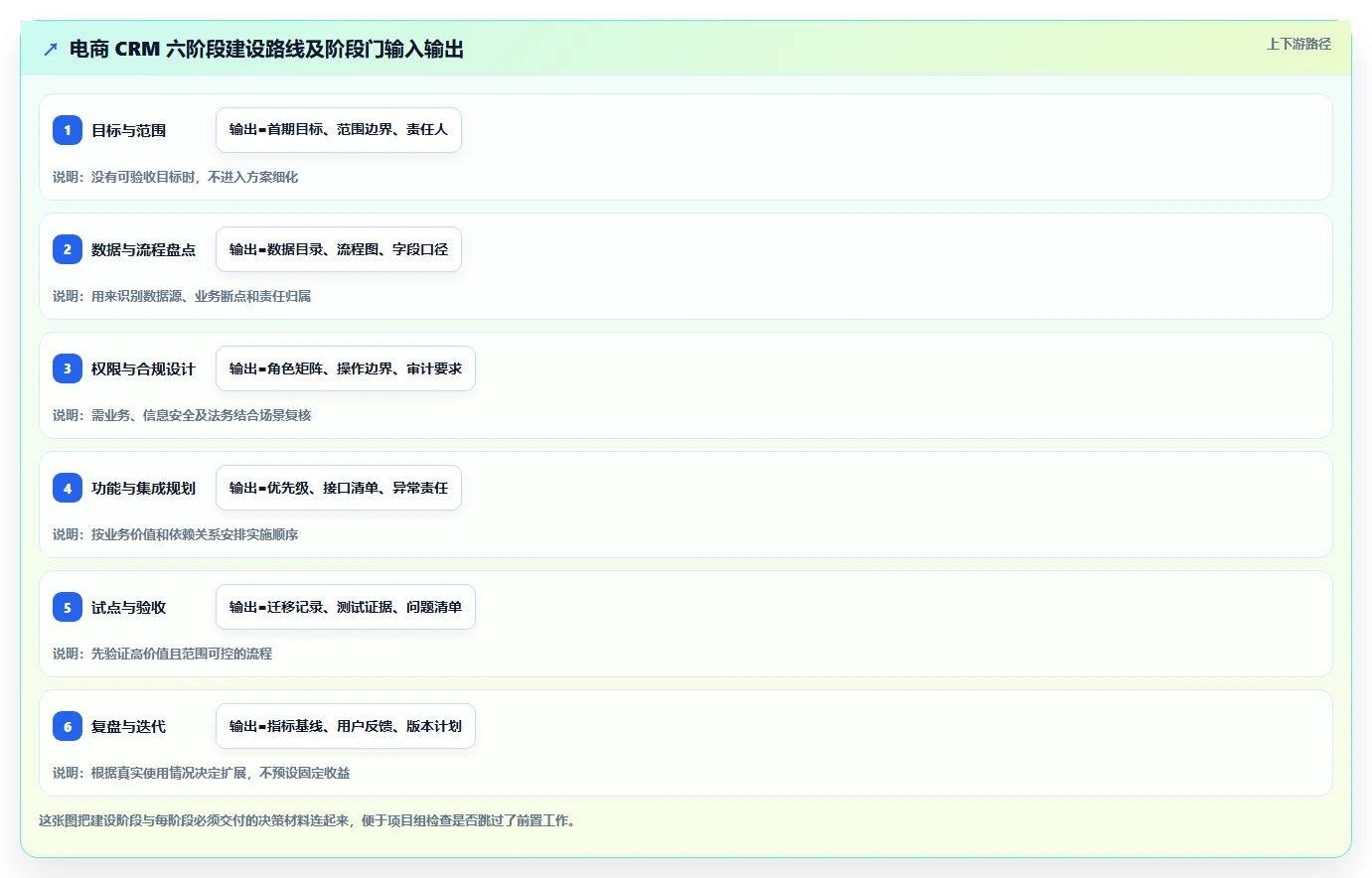1372x878 pixels.
Task: Click the note 按业务价值和依赖关系安排实施顺序
Action: [x=195, y=534]
